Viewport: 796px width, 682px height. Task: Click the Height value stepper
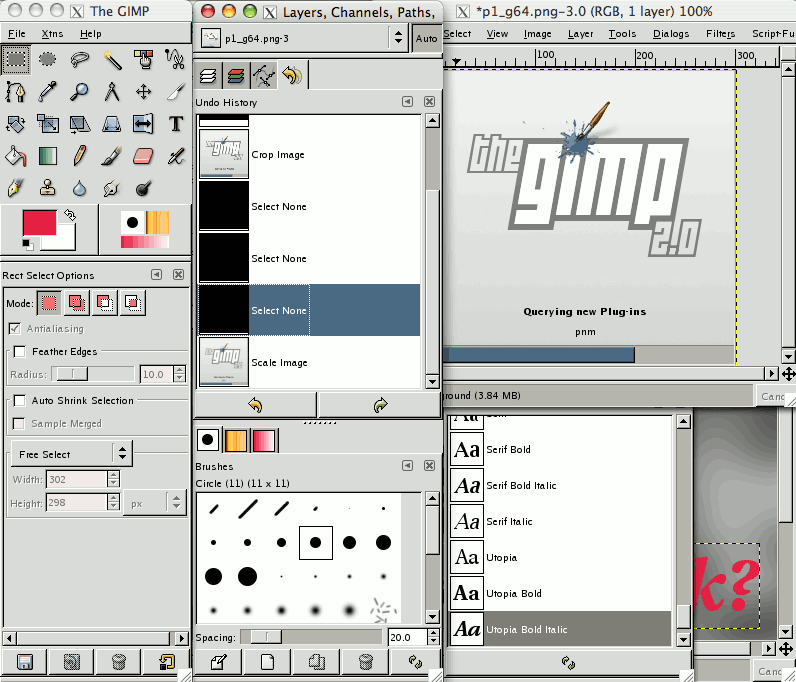click(113, 502)
